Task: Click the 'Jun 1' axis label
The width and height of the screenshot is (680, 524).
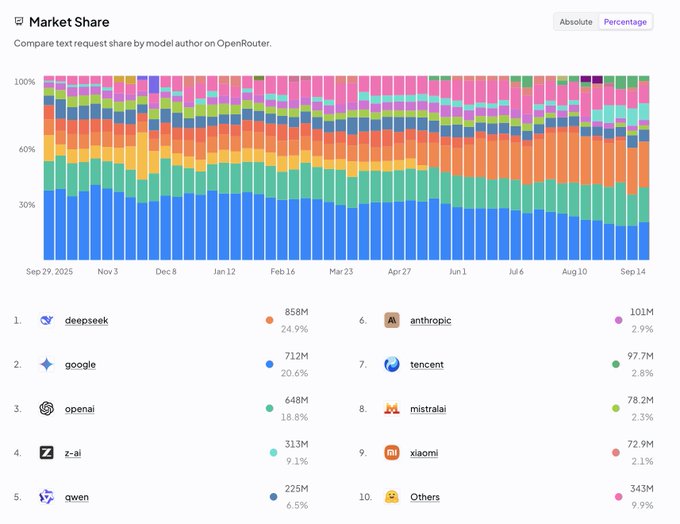Action: click(x=458, y=272)
